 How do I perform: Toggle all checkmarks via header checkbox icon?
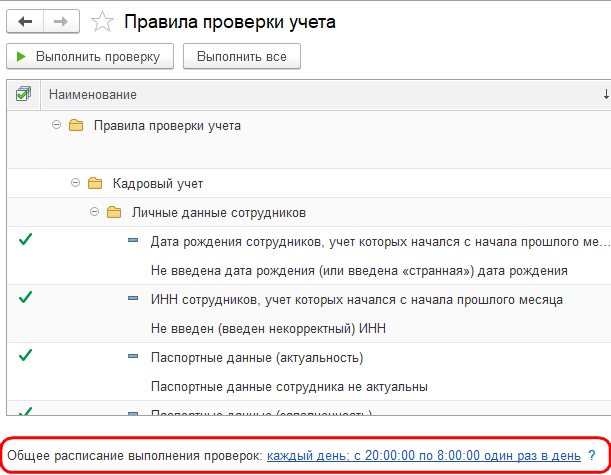coord(23,94)
